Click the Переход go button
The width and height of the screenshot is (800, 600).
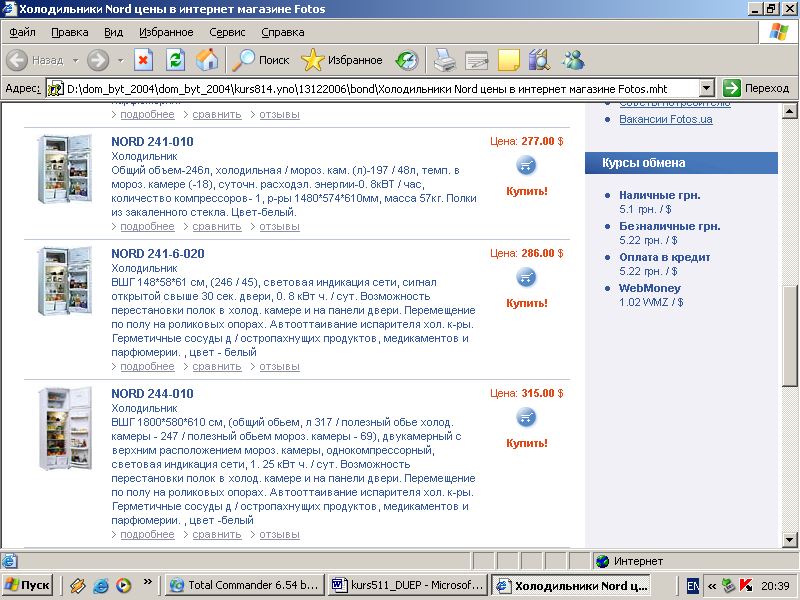coord(757,88)
